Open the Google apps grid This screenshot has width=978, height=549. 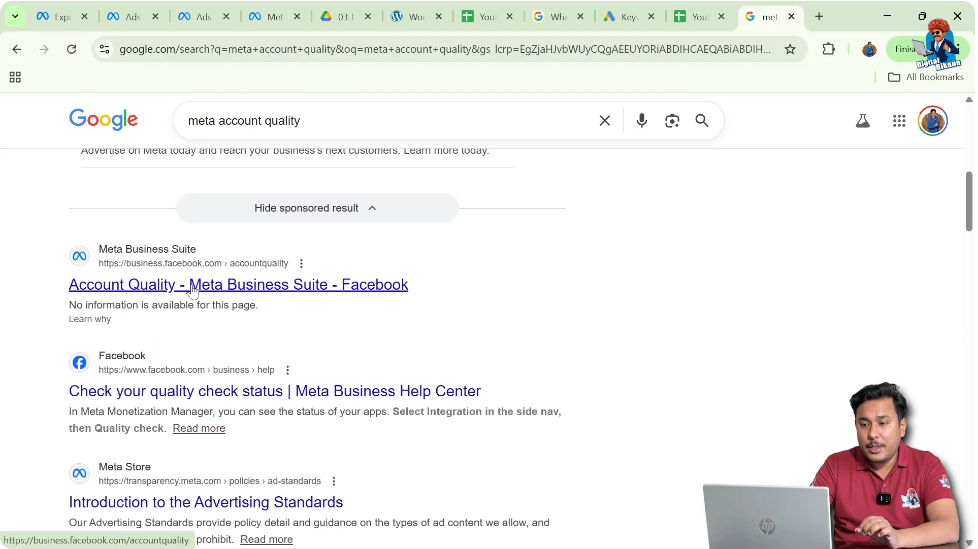point(899,121)
